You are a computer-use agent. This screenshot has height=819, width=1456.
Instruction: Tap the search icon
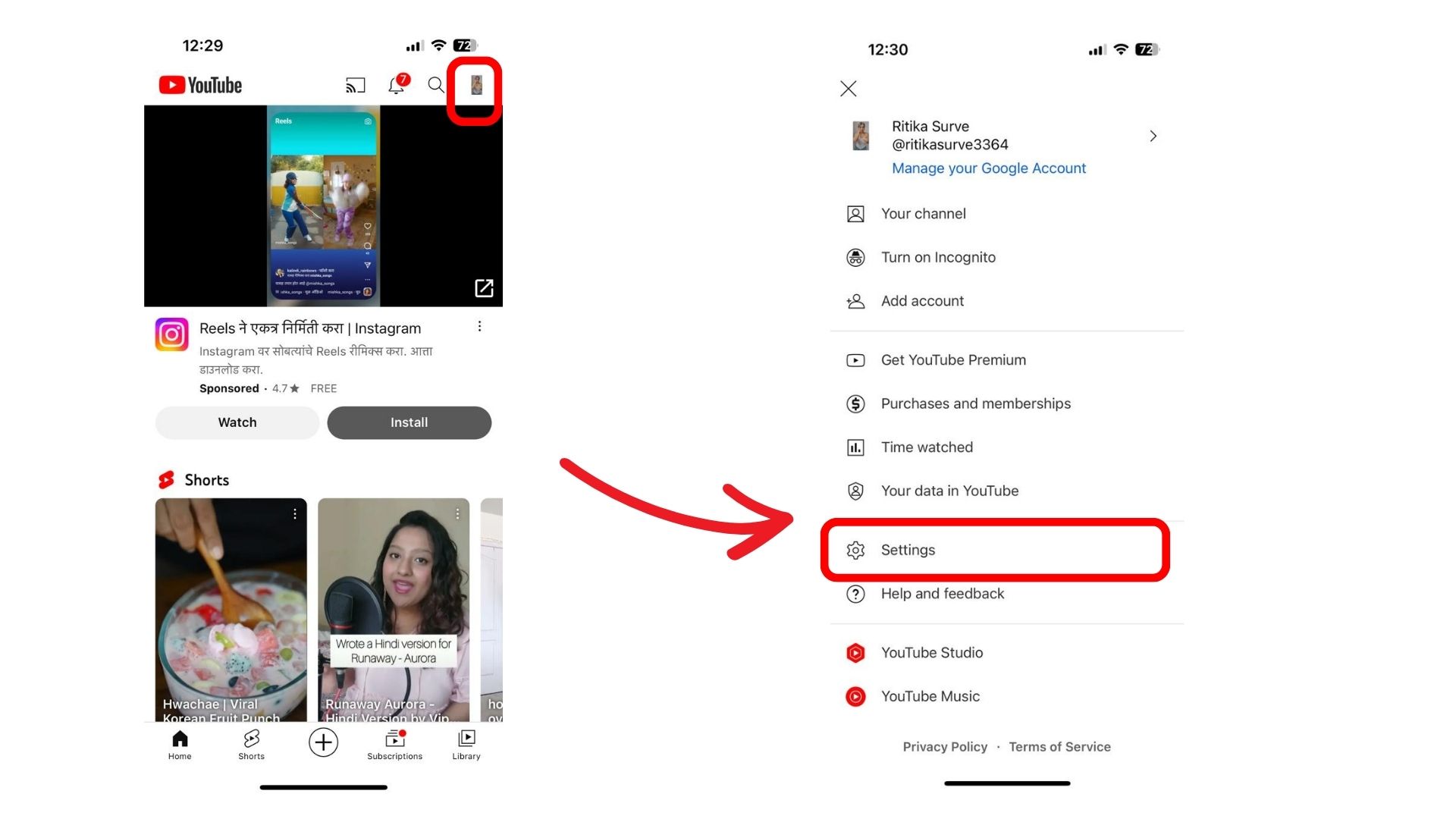coord(435,85)
